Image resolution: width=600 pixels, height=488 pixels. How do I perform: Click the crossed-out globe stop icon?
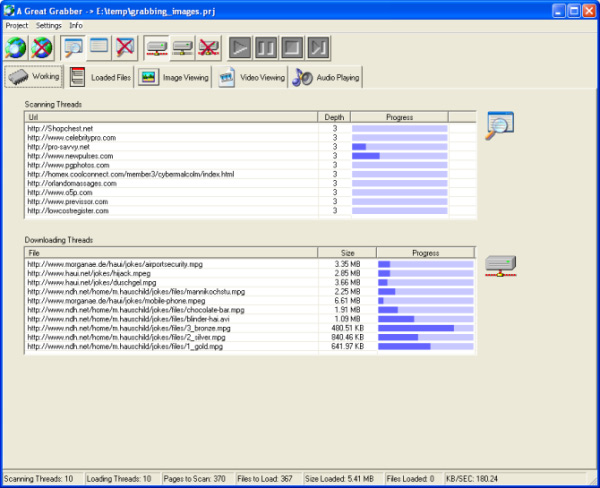(x=42, y=47)
